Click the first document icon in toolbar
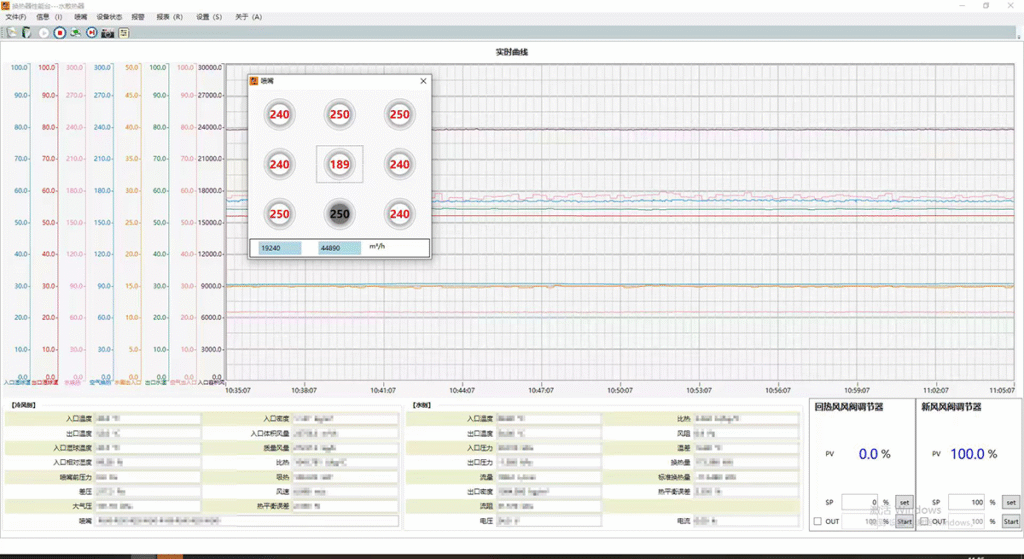Image resolution: width=1024 pixels, height=559 pixels. point(12,33)
